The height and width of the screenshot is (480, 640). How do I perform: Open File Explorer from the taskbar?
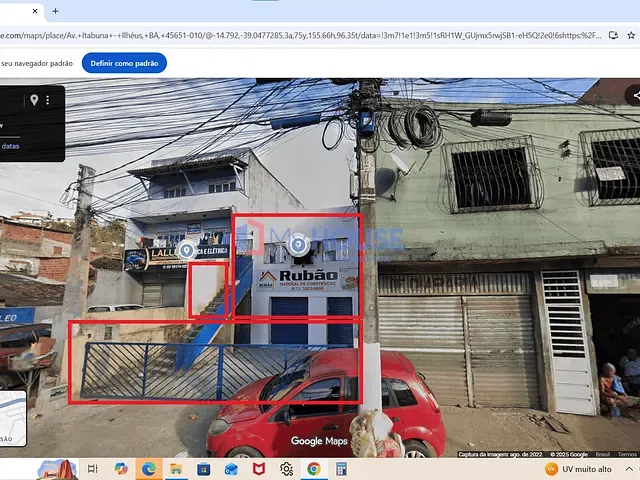pos(176,469)
